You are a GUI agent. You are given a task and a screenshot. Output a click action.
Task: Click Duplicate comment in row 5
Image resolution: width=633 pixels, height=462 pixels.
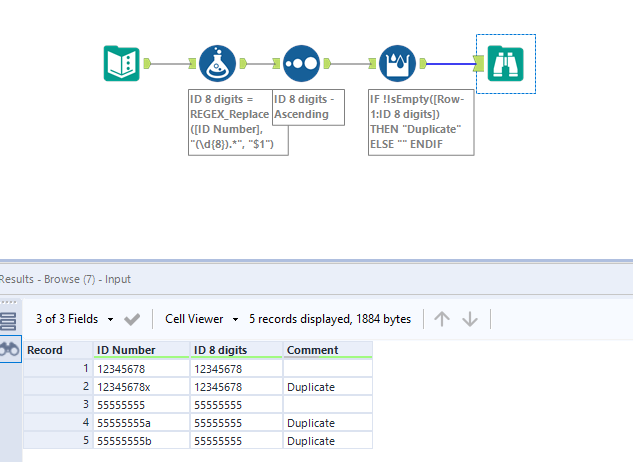[327, 441]
